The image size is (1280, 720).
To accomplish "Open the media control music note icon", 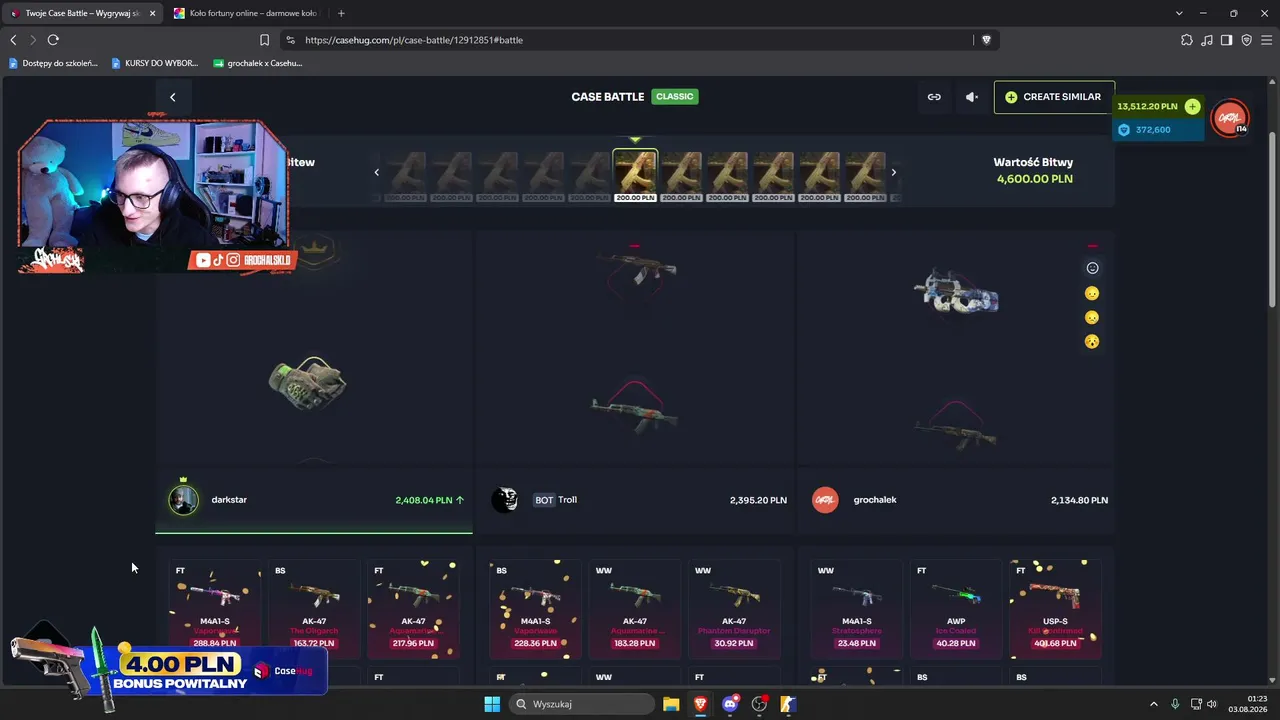I will (1207, 40).
